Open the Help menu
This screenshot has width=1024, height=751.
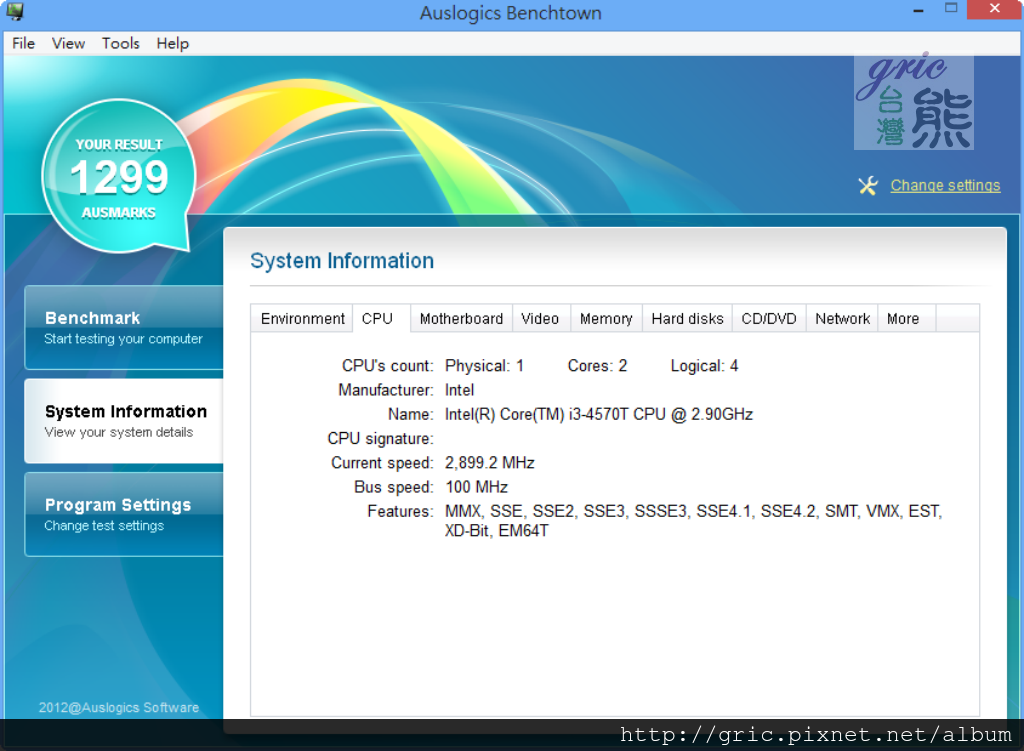(172, 43)
